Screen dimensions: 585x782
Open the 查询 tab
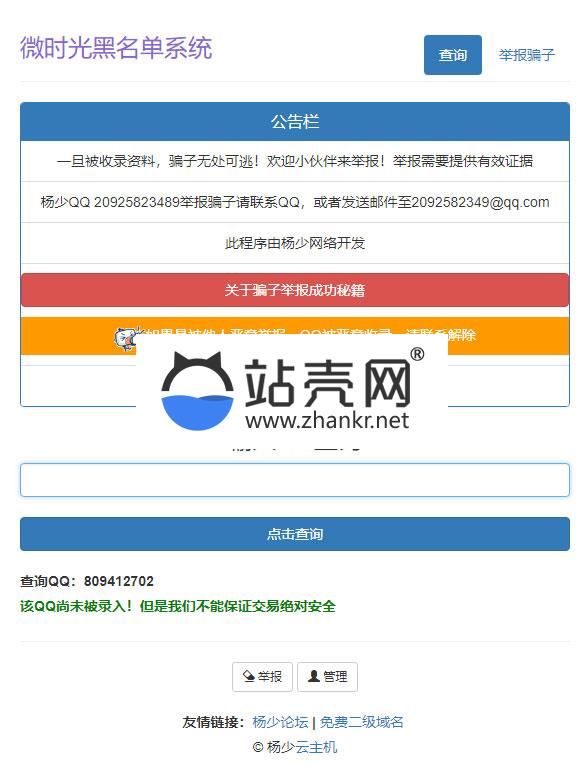pos(452,55)
